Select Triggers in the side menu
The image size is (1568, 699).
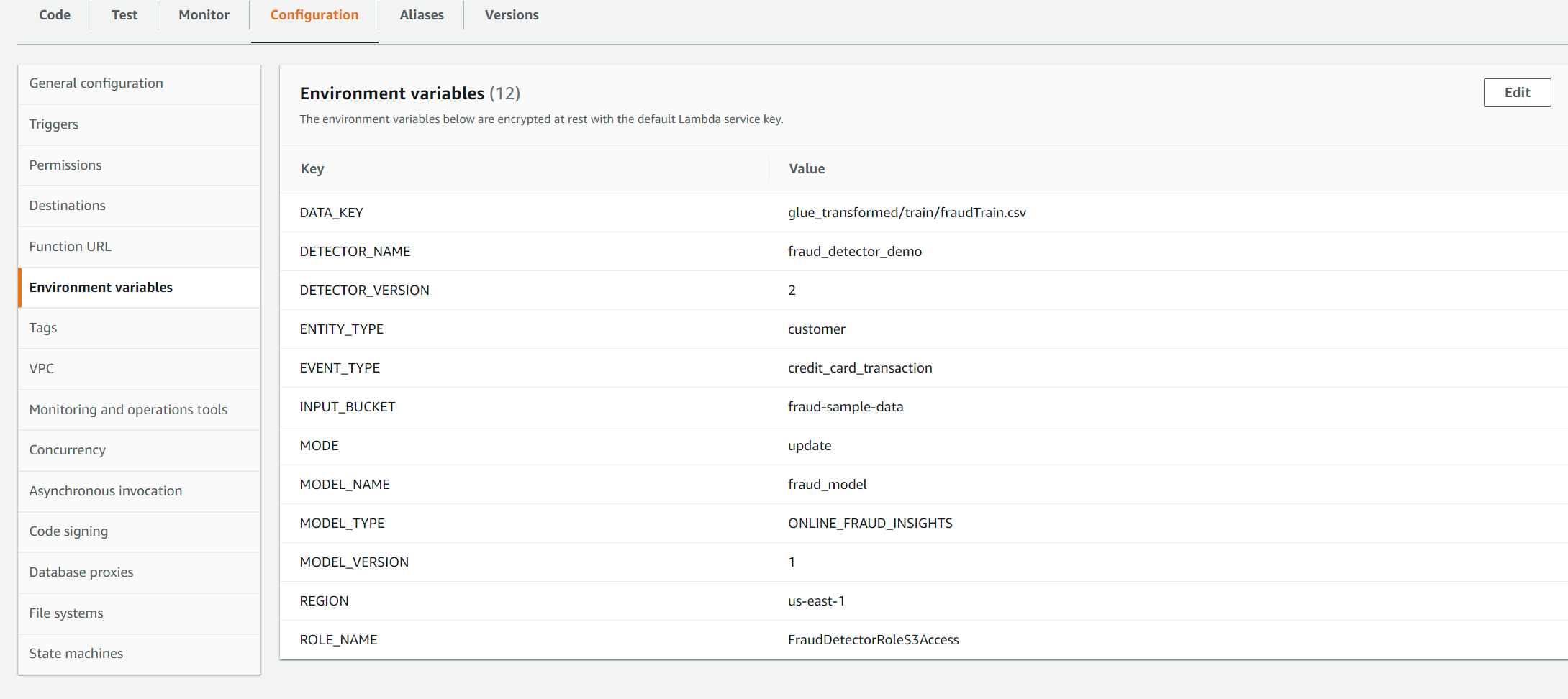pyautogui.click(x=54, y=124)
